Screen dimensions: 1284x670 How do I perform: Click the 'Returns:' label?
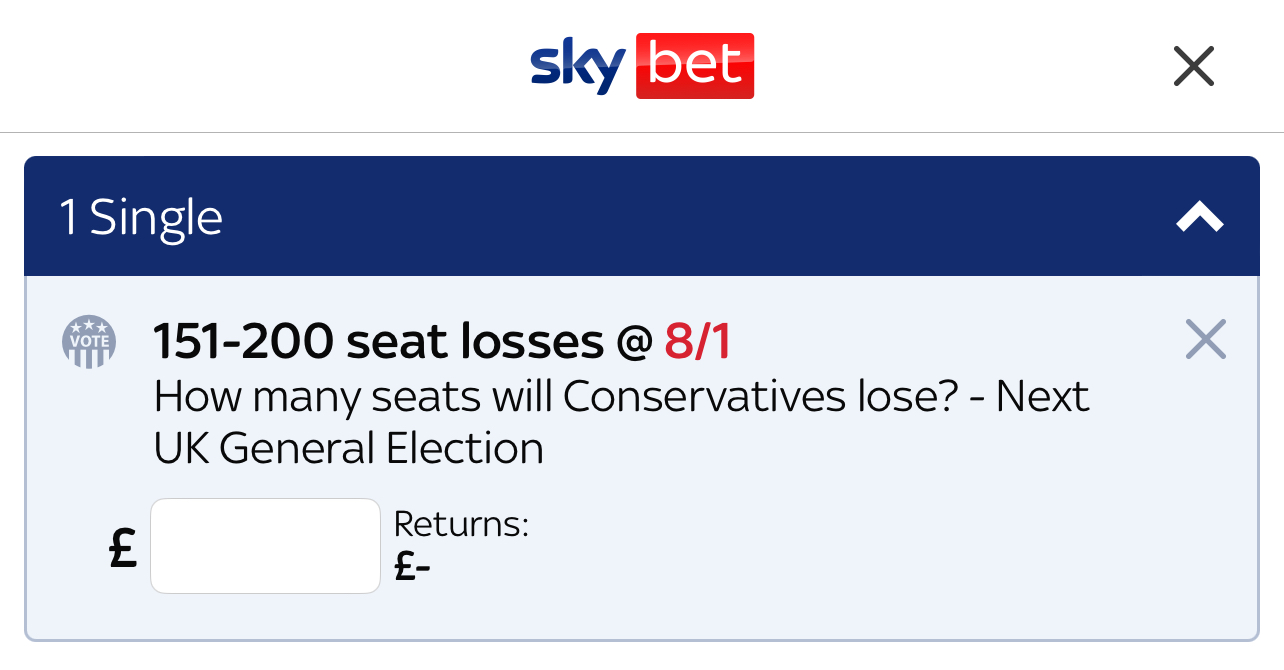(461, 524)
